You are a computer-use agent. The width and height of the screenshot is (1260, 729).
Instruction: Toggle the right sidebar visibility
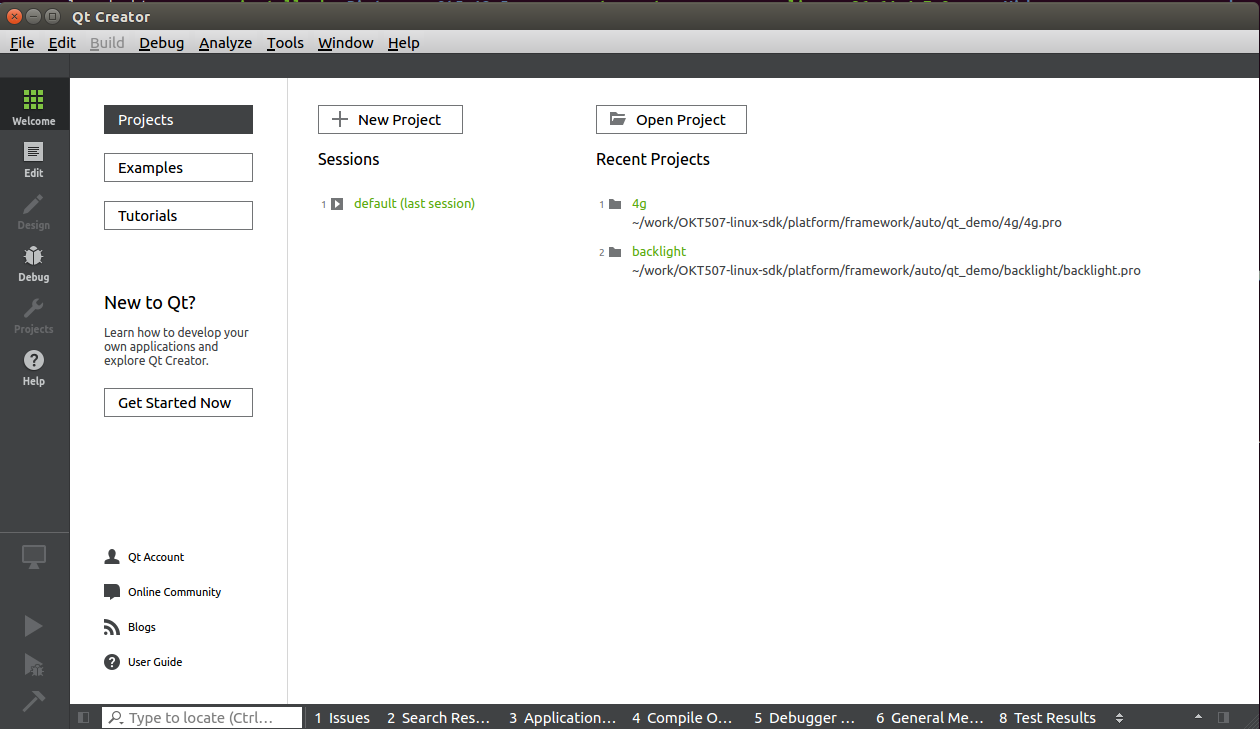[1223, 718]
